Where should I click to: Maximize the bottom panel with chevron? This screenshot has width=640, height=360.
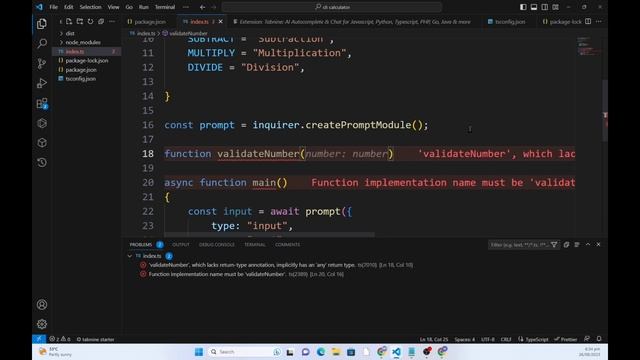point(588,244)
